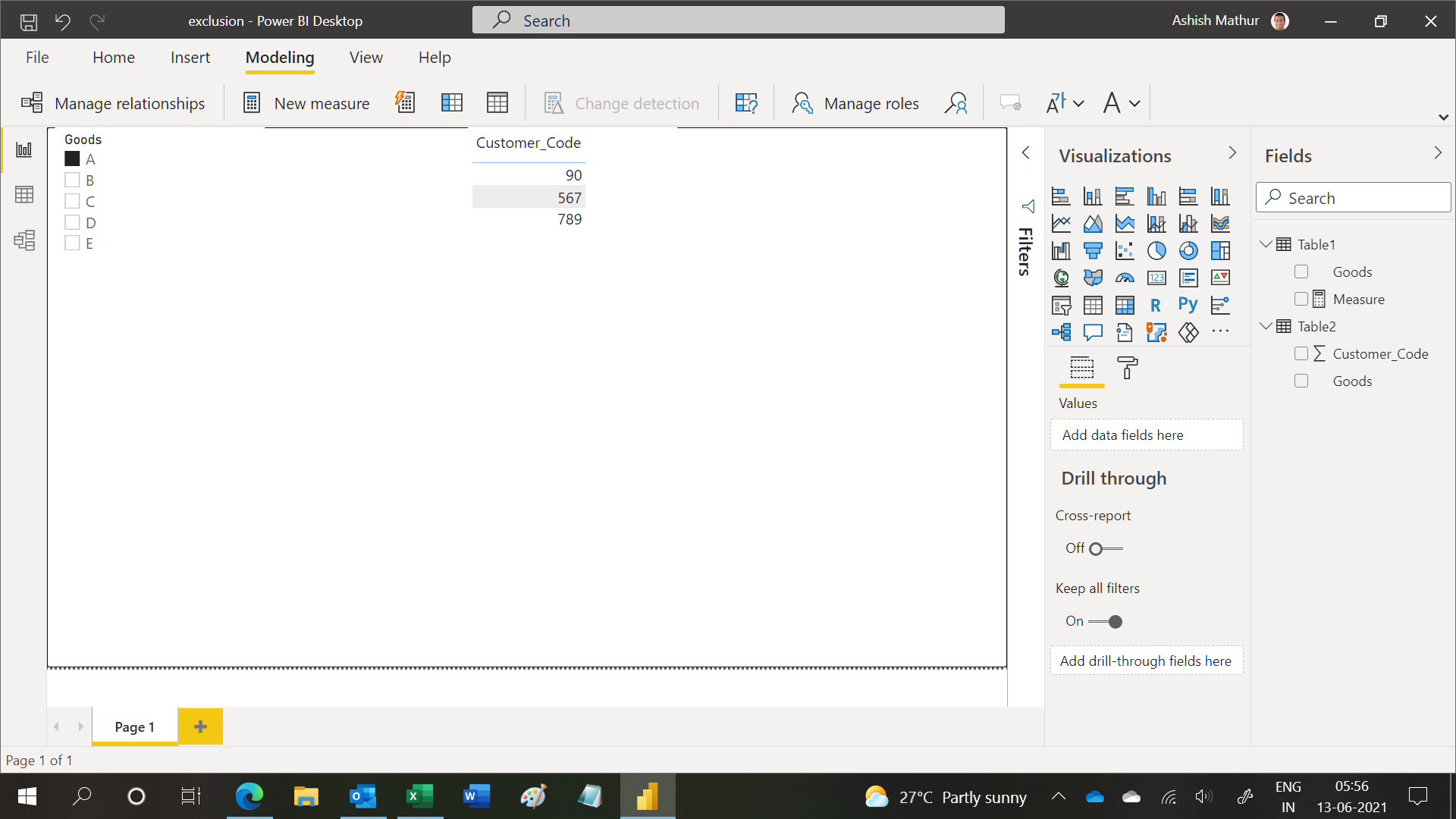Toggle the Cross-report switch
Image resolution: width=1456 pixels, height=819 pixels.
click(x=1106, y=548)
